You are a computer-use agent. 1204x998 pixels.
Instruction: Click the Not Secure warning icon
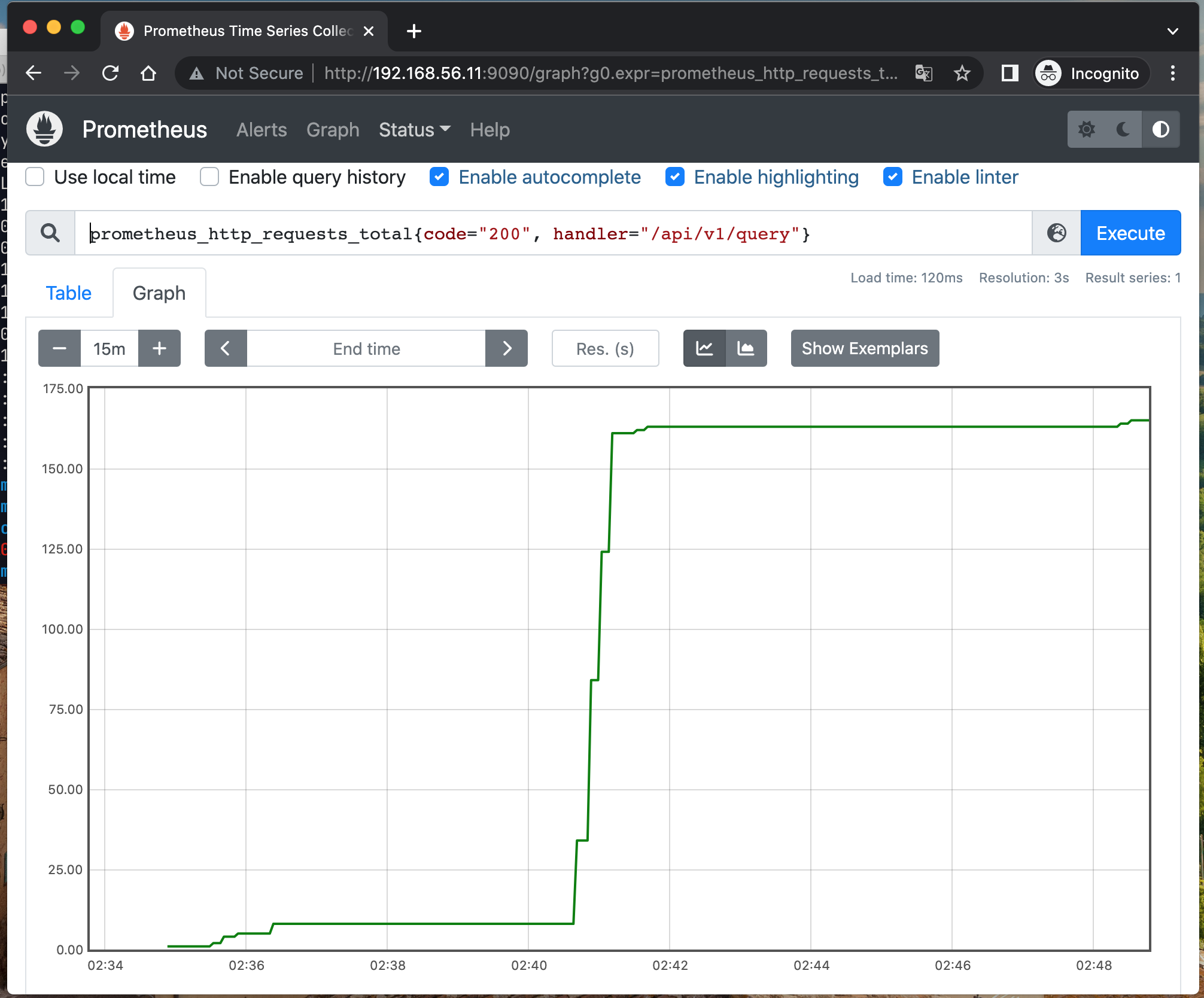(x=196, y=74)
